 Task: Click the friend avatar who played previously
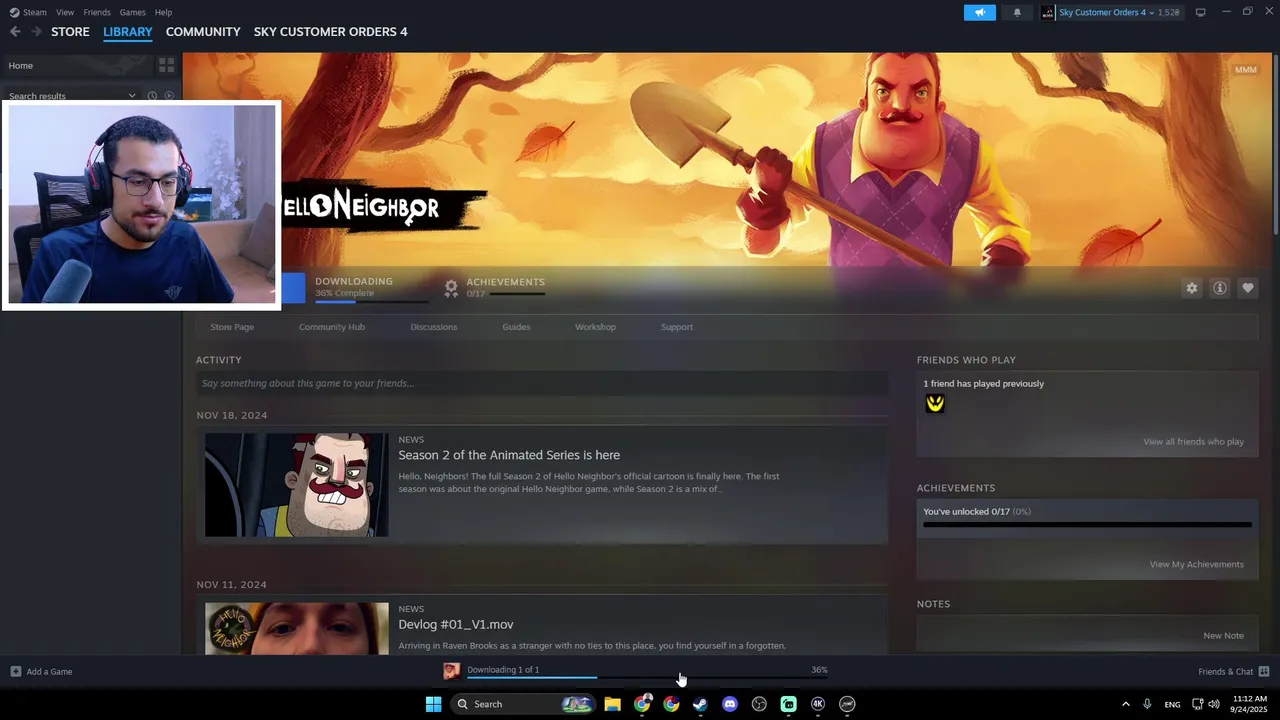935,403
